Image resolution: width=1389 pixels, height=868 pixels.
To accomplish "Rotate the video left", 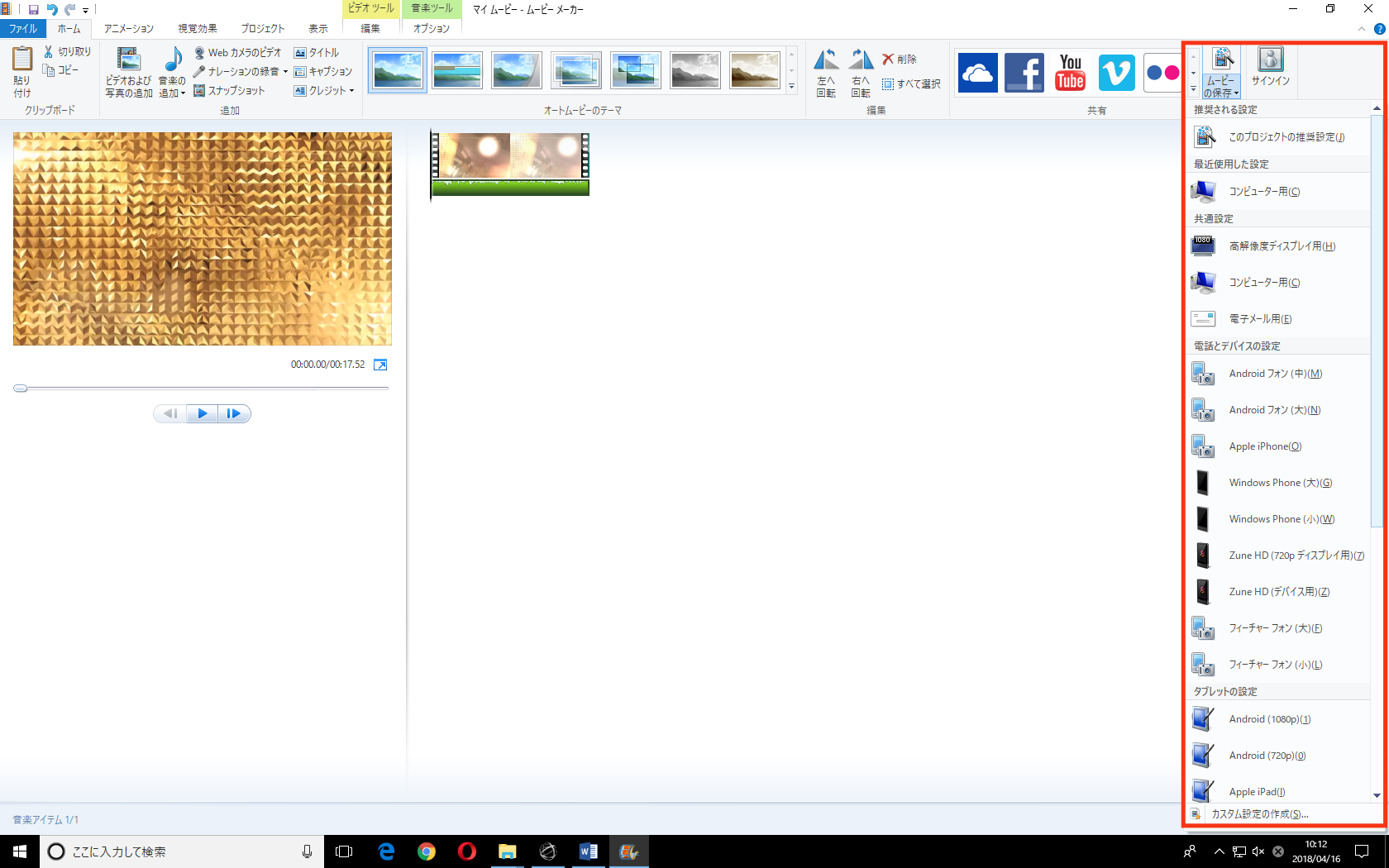I will (825, 72).
